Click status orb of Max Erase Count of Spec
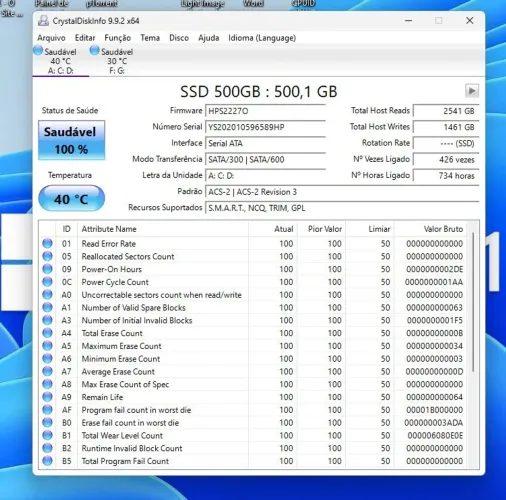 [47, 384]
